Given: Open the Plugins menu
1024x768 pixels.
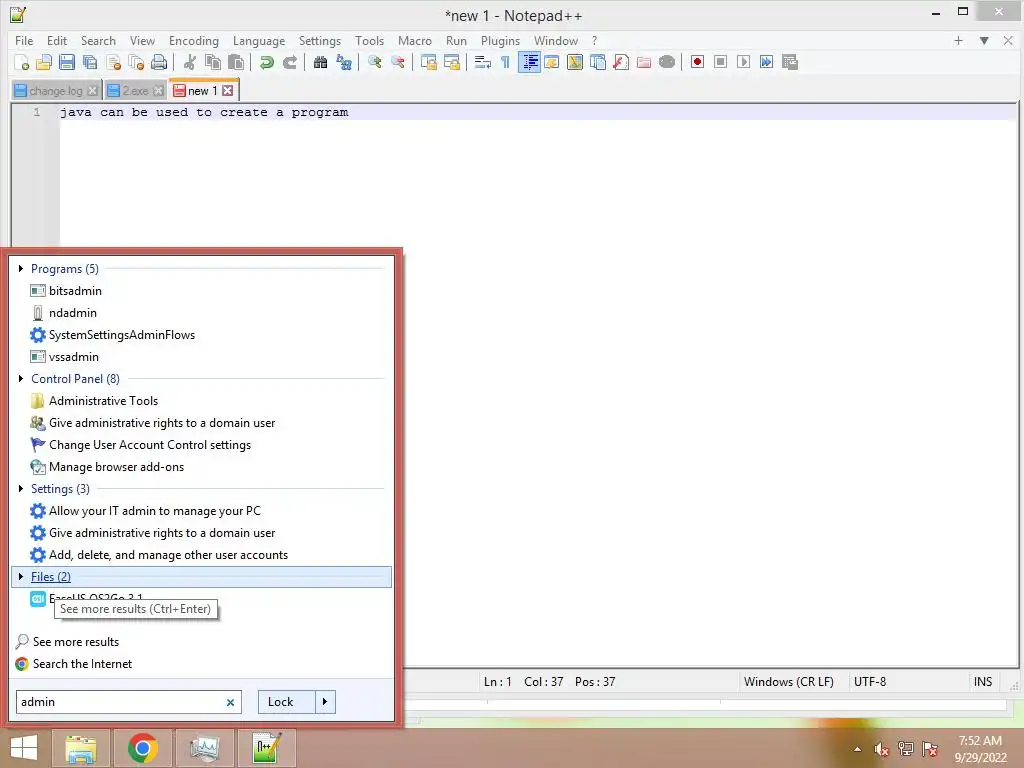Looking at the screenshot, I should point(500,40).
